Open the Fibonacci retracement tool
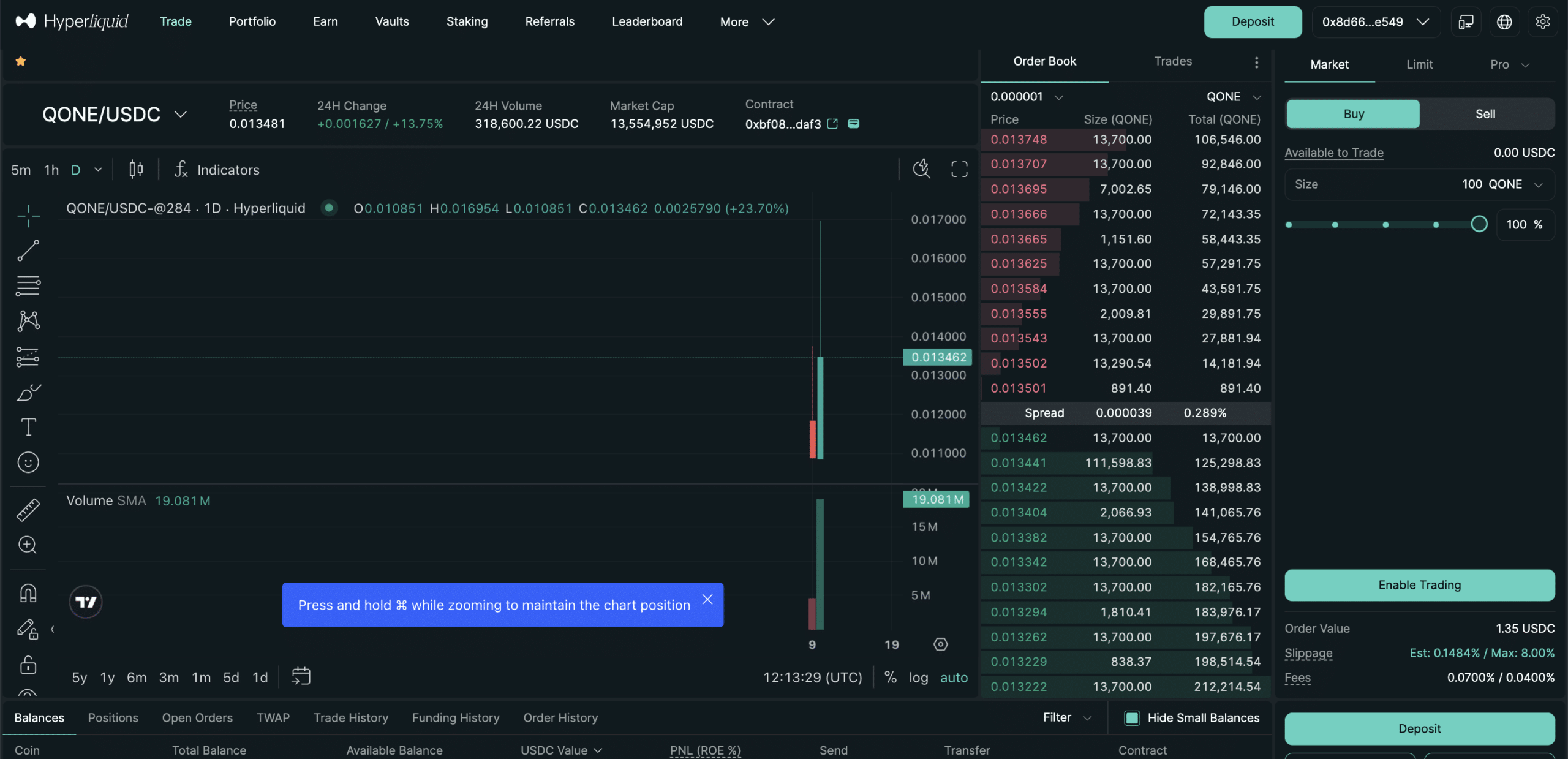 tap(28, 285)
